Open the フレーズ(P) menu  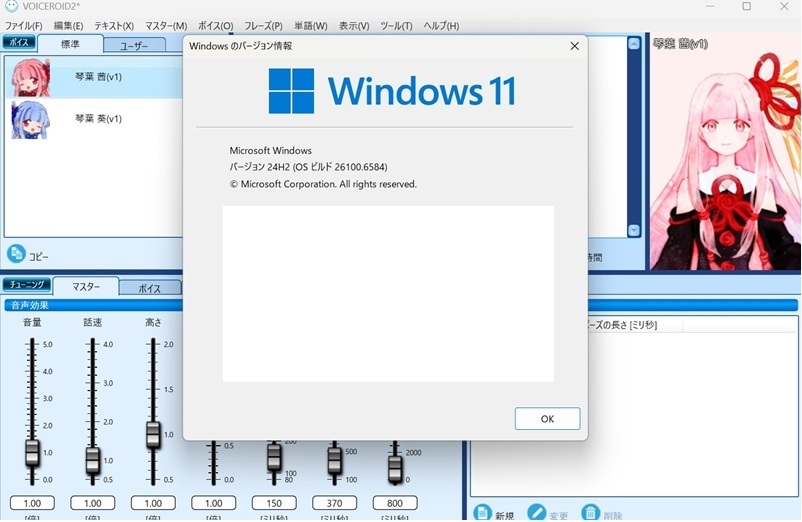pyautogui.click(x=263, y=26)
